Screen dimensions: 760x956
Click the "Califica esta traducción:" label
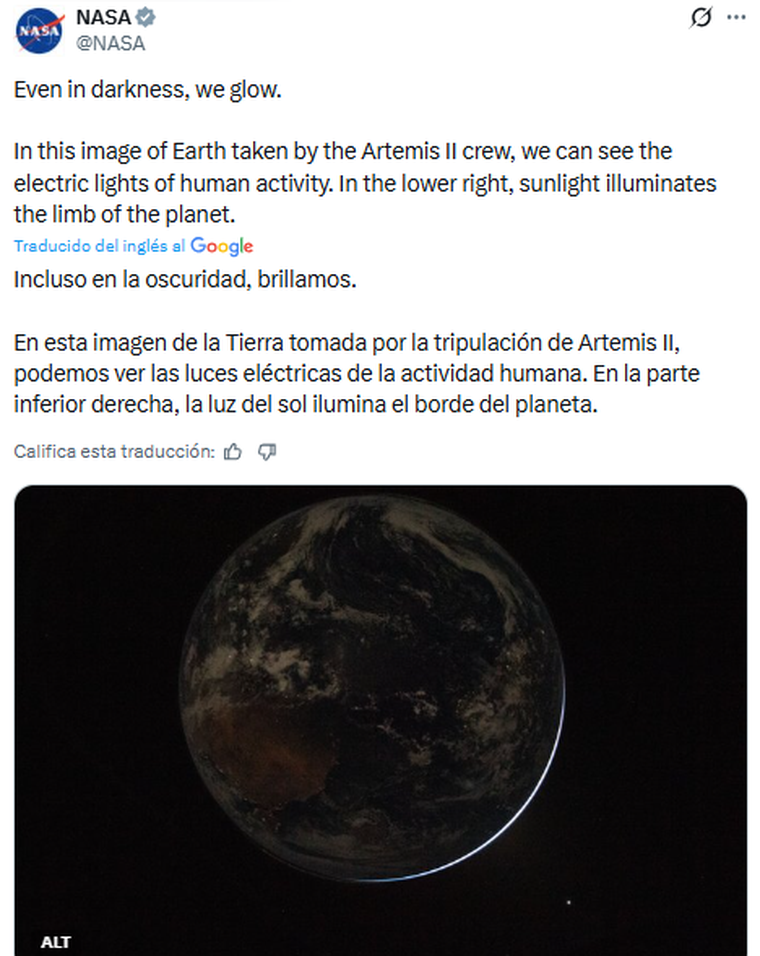click(114, 452)
